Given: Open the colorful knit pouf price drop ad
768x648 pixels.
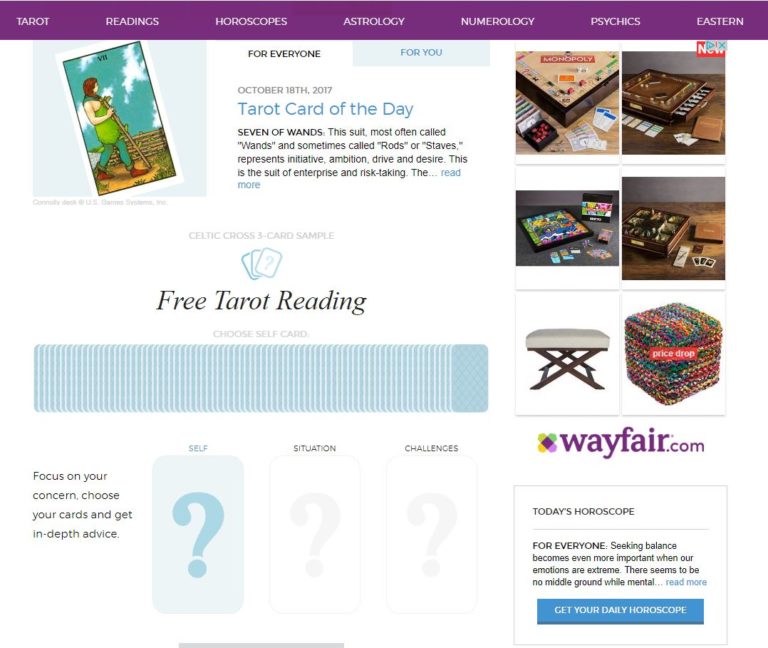Looking at the screenshot, I should click(x=673, y=354).
